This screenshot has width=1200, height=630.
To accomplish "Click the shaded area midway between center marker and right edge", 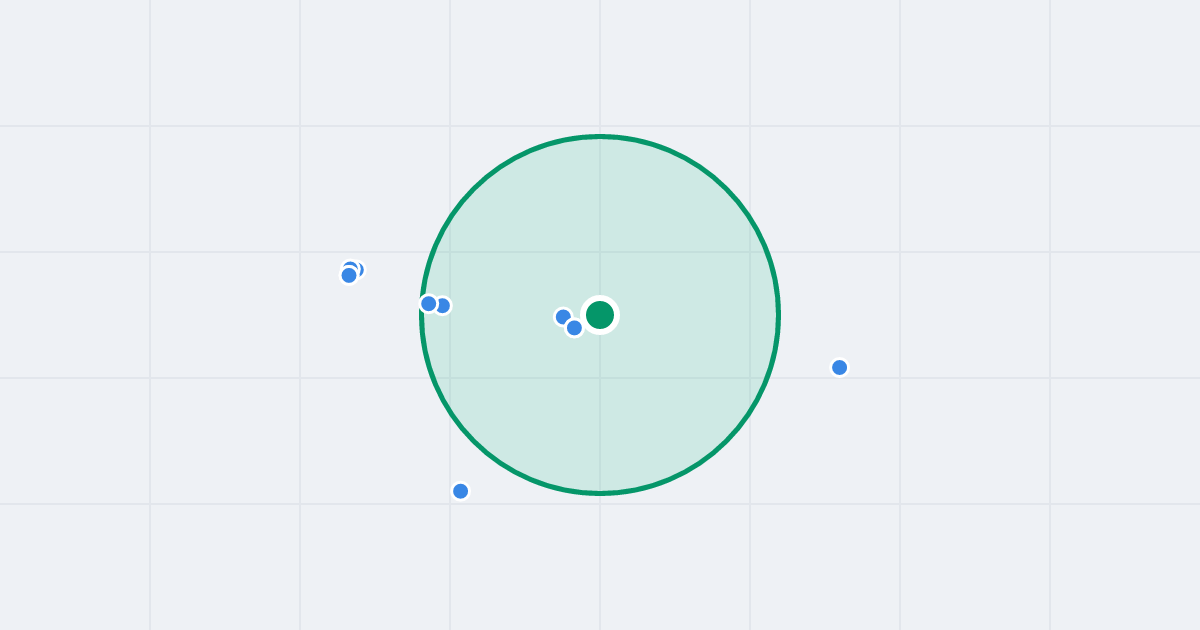I will pos(689,315).
